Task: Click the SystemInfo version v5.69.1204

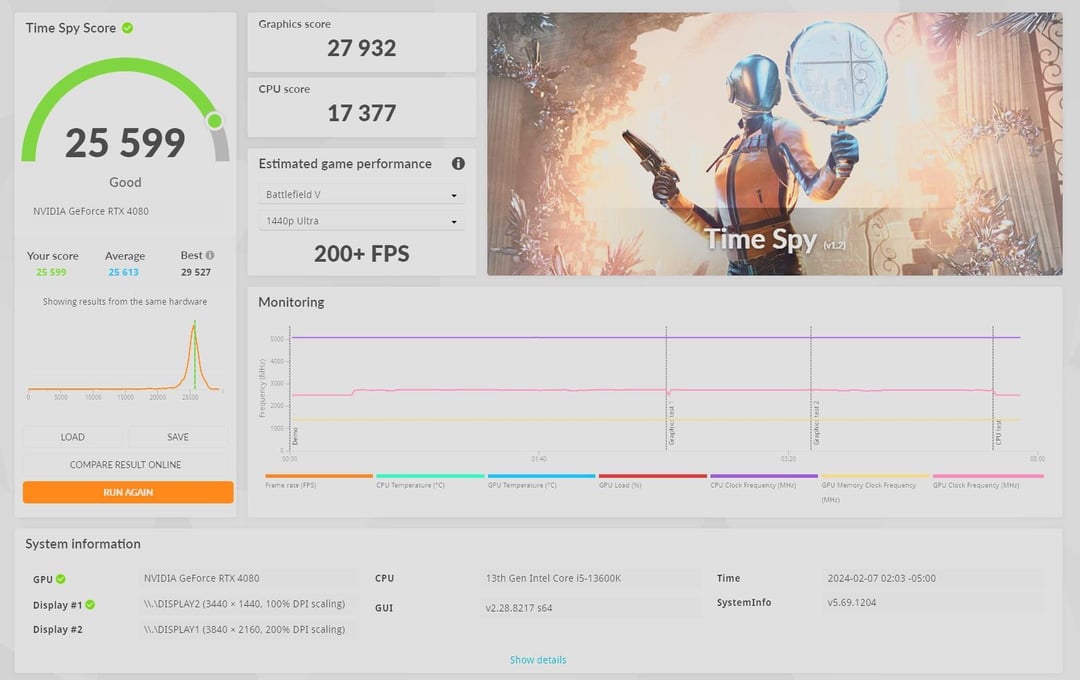Action: point(933,602)
